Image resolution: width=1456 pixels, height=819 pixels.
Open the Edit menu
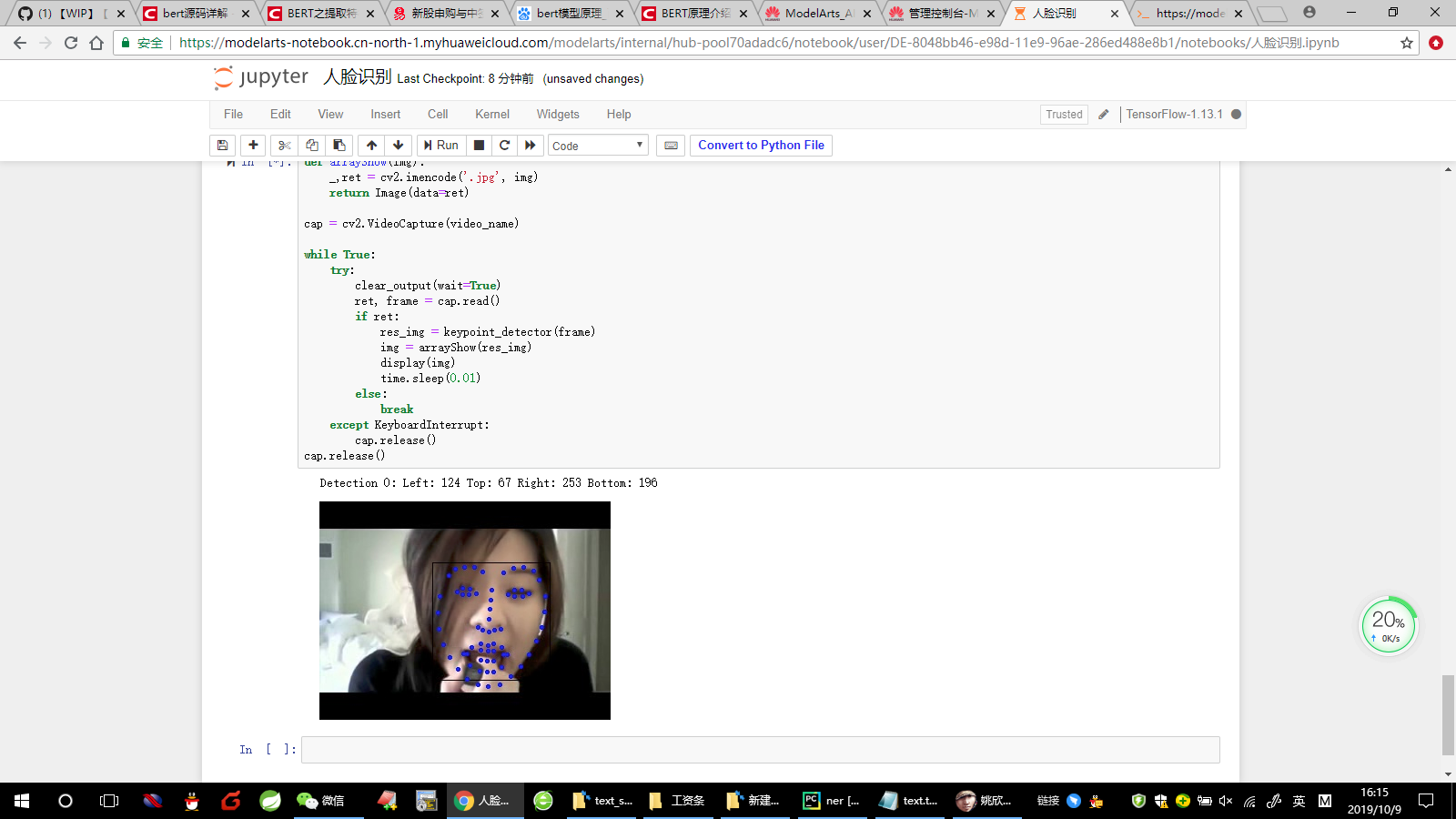(x=280, y=114)
